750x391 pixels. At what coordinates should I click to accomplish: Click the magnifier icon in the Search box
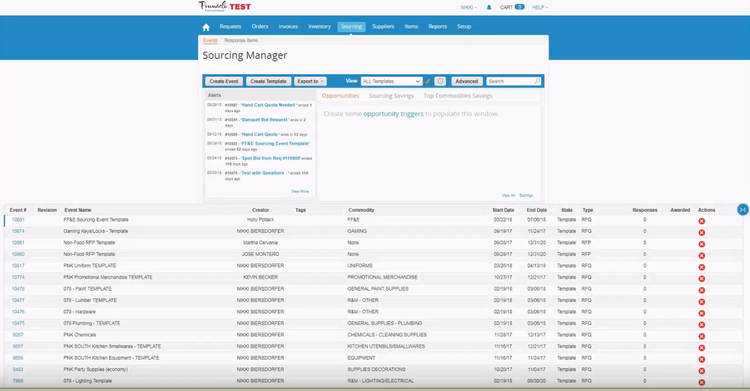click(x=537, y=81)
